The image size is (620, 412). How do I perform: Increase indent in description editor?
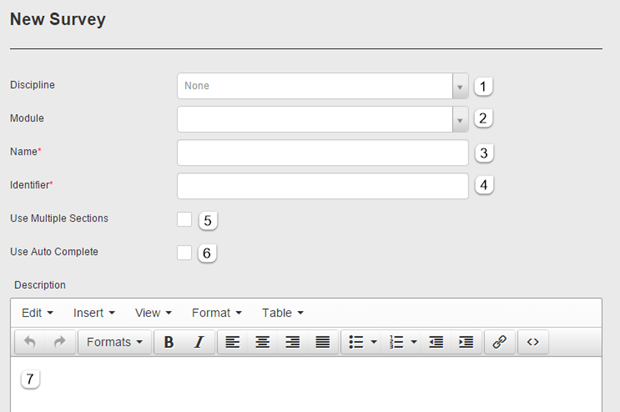pyautogui.click(x=465, y=342)
